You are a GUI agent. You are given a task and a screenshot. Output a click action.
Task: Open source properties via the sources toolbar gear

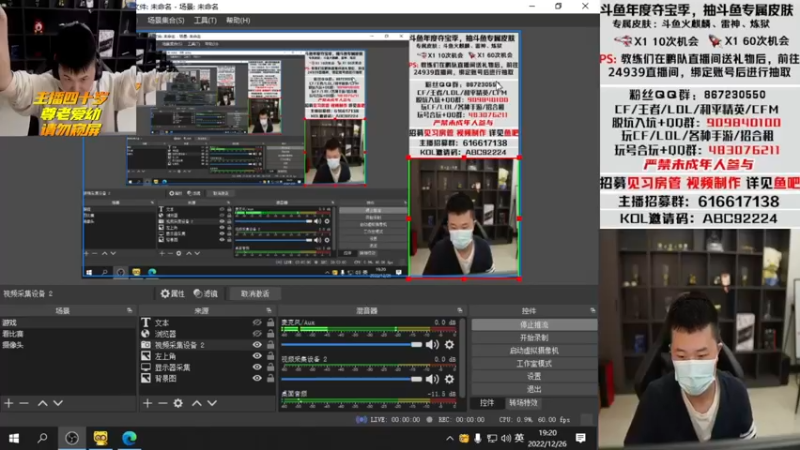178,403
